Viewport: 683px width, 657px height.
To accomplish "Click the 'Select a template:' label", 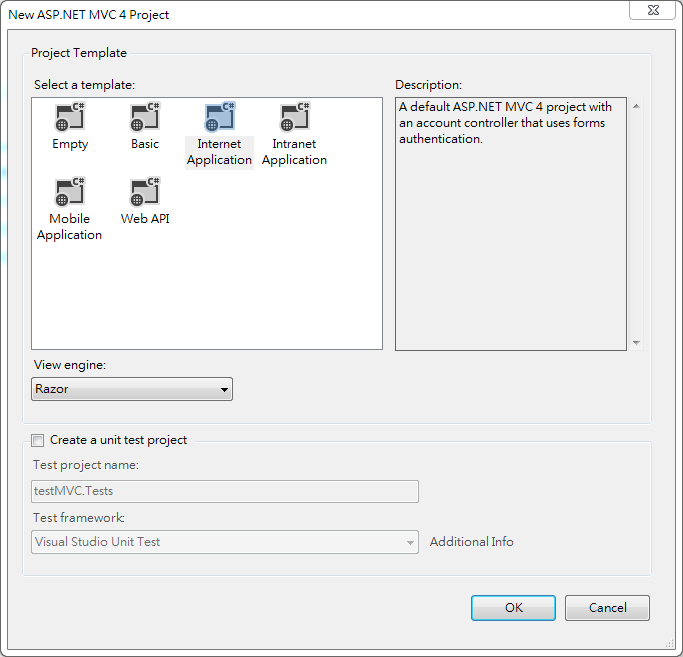I will click(85, 85).
